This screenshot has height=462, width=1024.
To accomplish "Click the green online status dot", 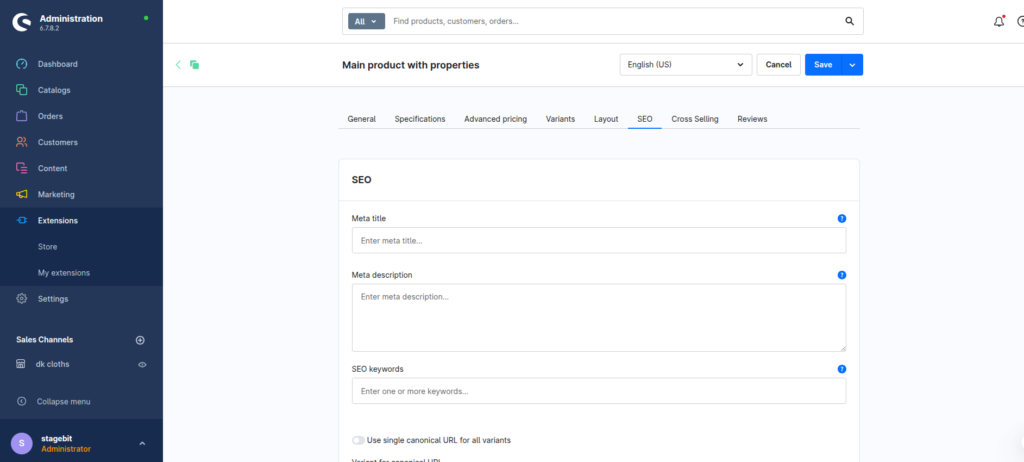I will (x=146, y=18).
